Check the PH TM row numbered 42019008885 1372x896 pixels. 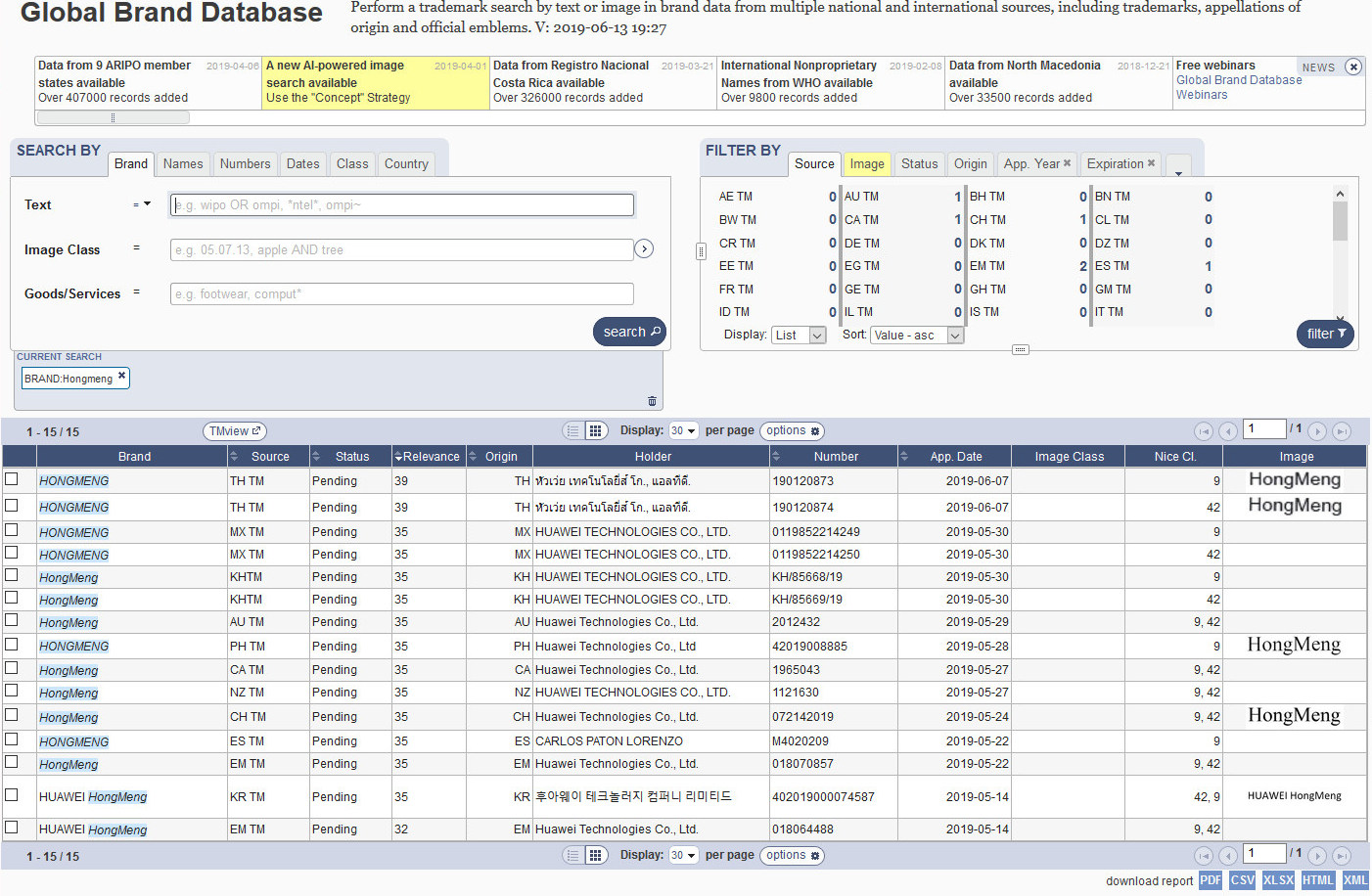12,645
